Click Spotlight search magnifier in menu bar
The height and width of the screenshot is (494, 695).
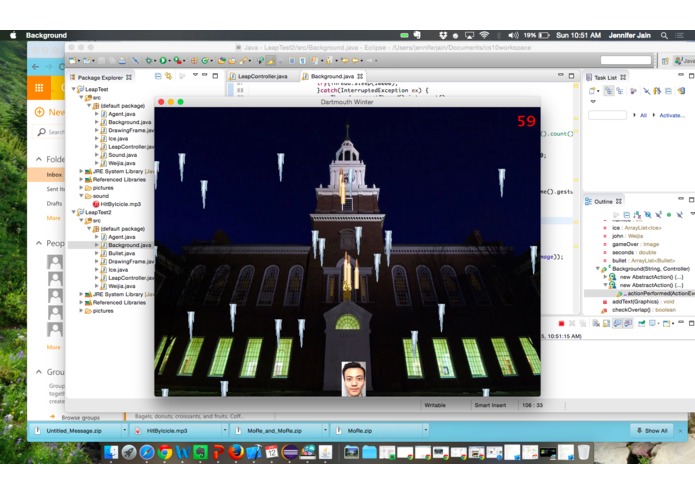(664, 35)
